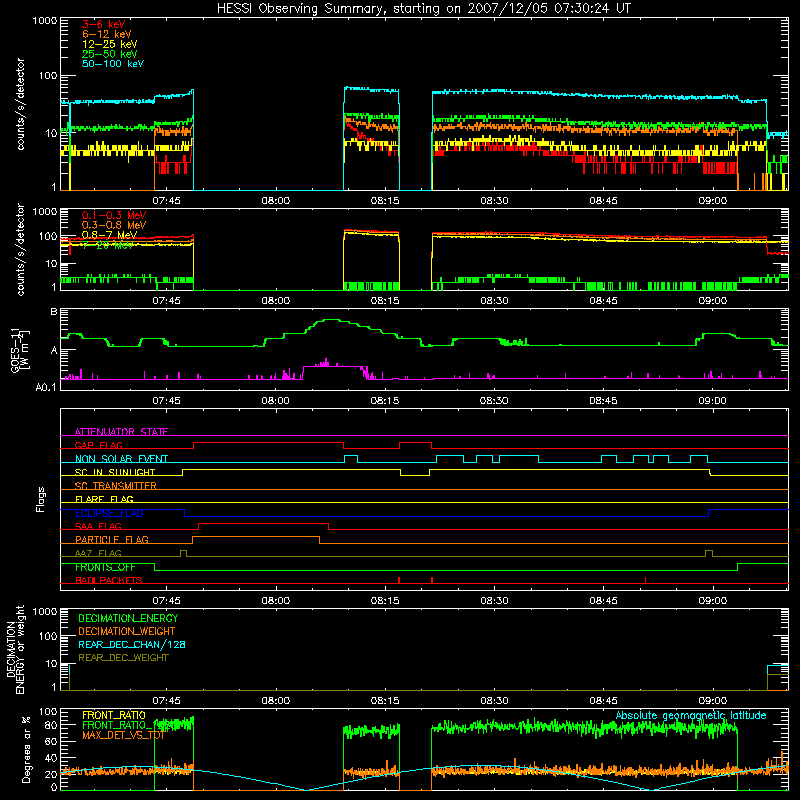This screenshot has width=800, height=800.
Task: Click the 0.3-0.8 MeV legend label
Action: pos(114,225)
